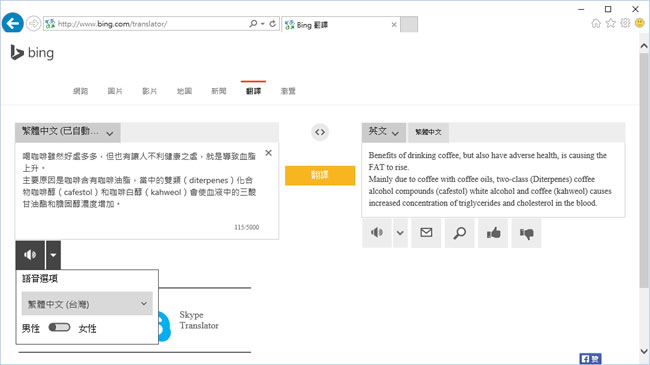Rate translation with thumbs up
650x365 pixels.
tap(493, 233)
